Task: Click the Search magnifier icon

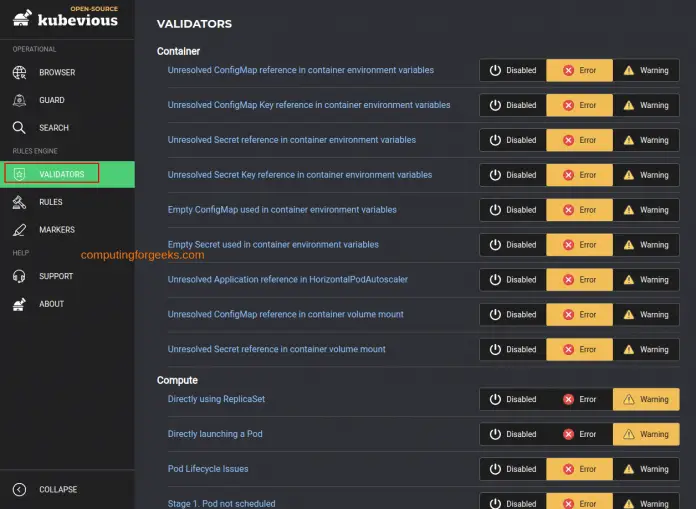Action: [19, 128]
